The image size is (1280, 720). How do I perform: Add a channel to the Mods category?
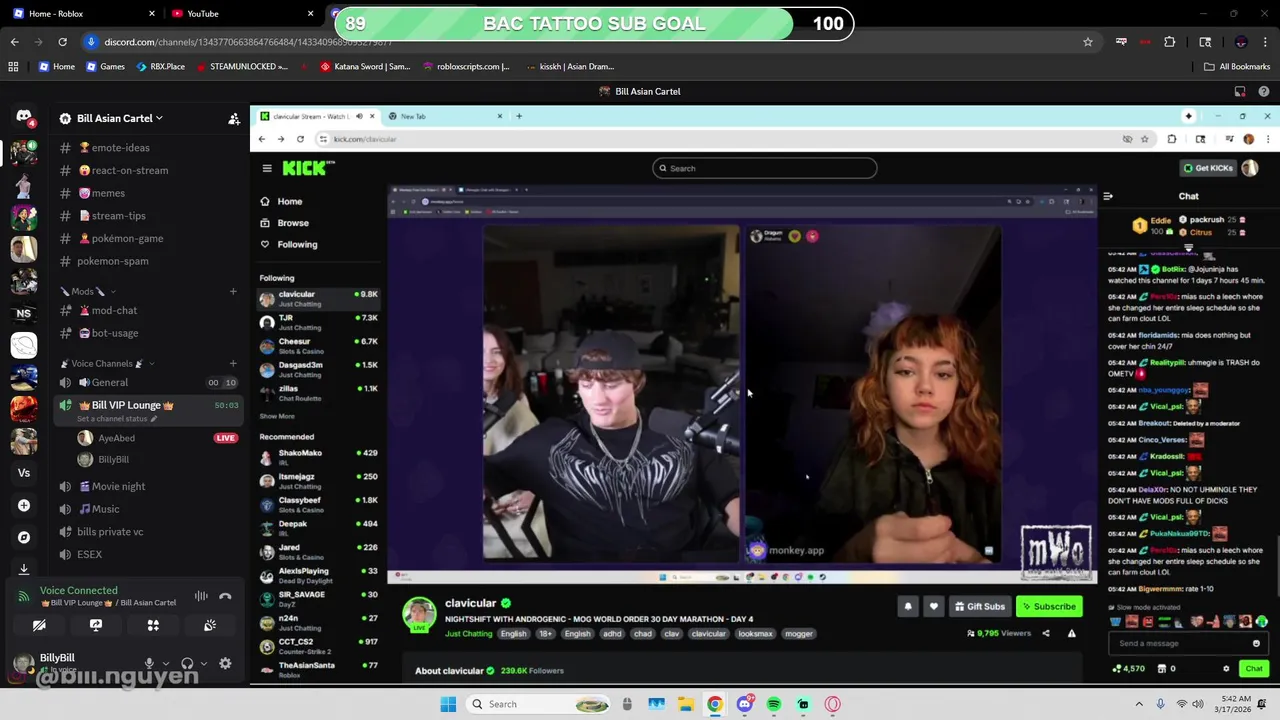click(x=233, y=291)
